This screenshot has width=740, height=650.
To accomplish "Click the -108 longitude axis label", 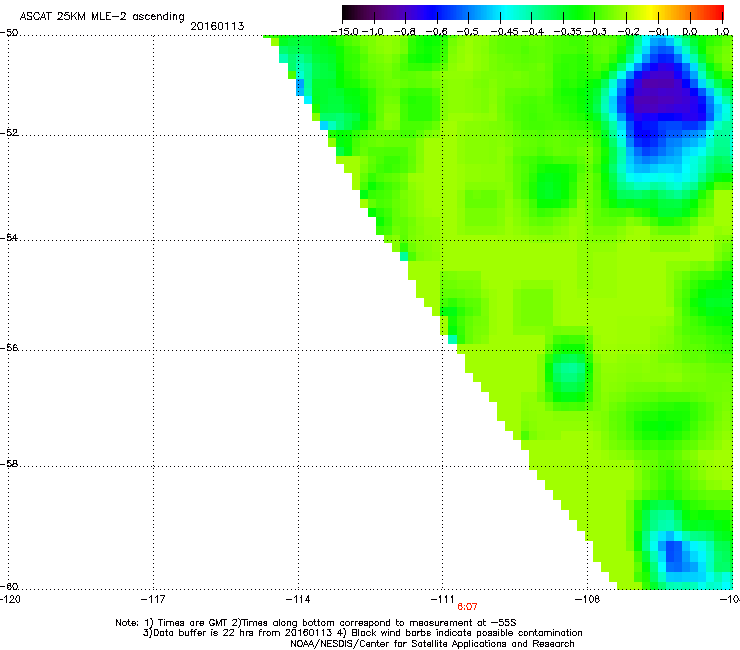I will (x=587, y=599).
